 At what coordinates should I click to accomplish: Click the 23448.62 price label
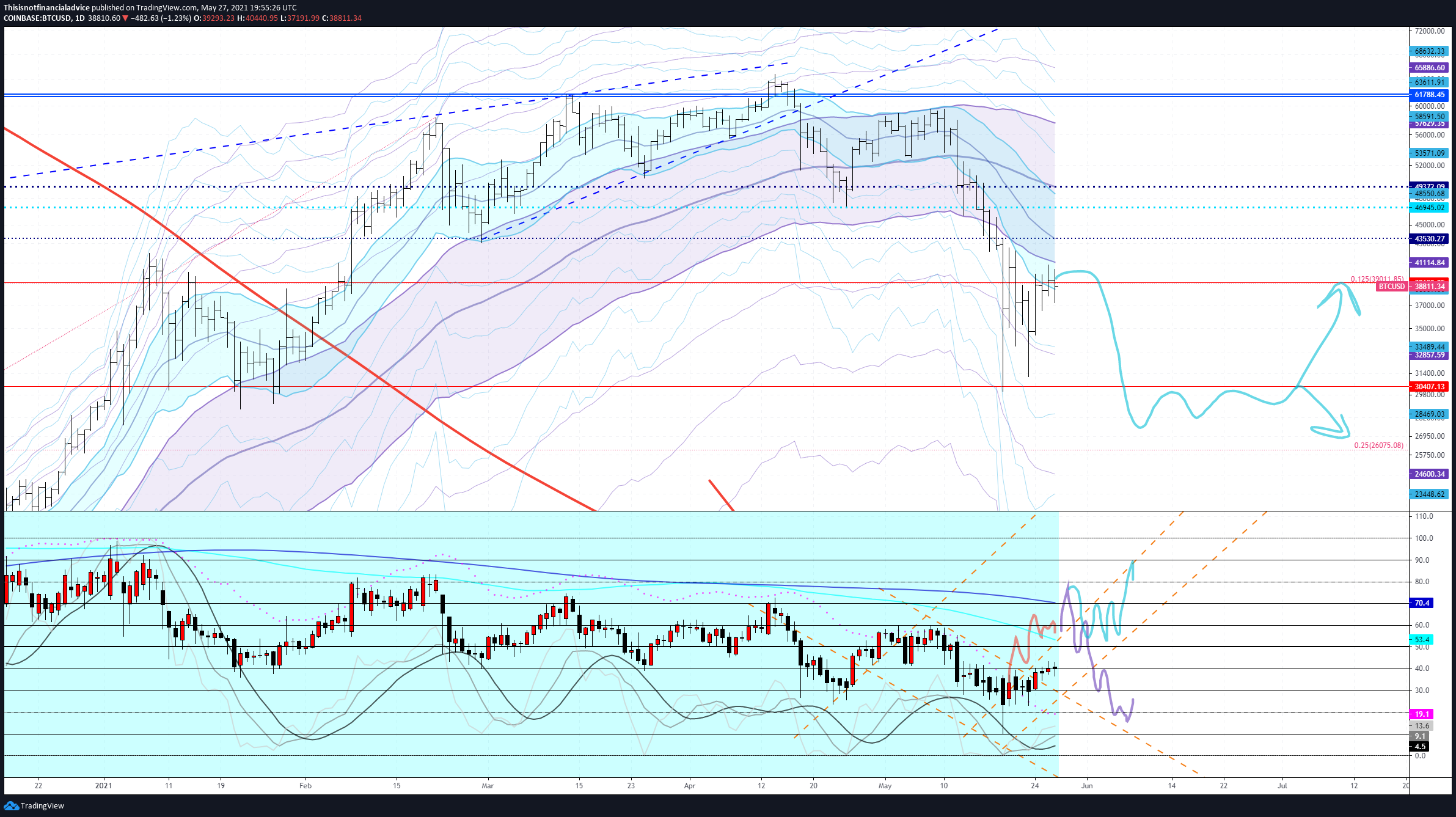pyautogui.click(x=1429, y=494)
